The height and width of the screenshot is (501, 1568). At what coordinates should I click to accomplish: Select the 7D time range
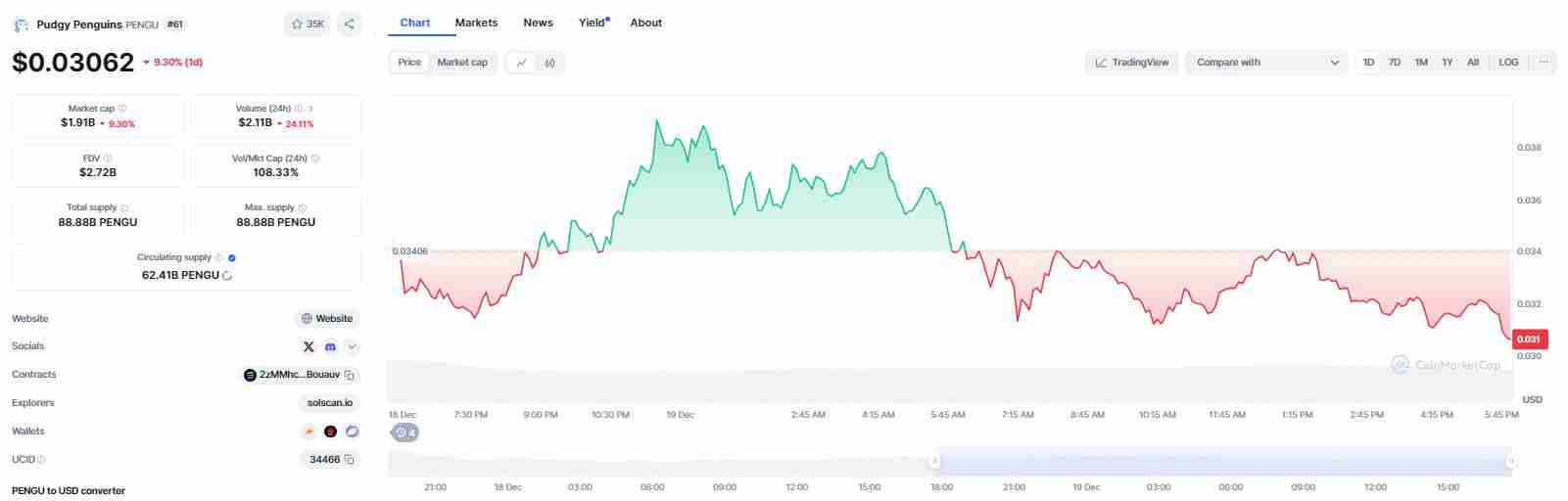click(x=1395, y=63)
